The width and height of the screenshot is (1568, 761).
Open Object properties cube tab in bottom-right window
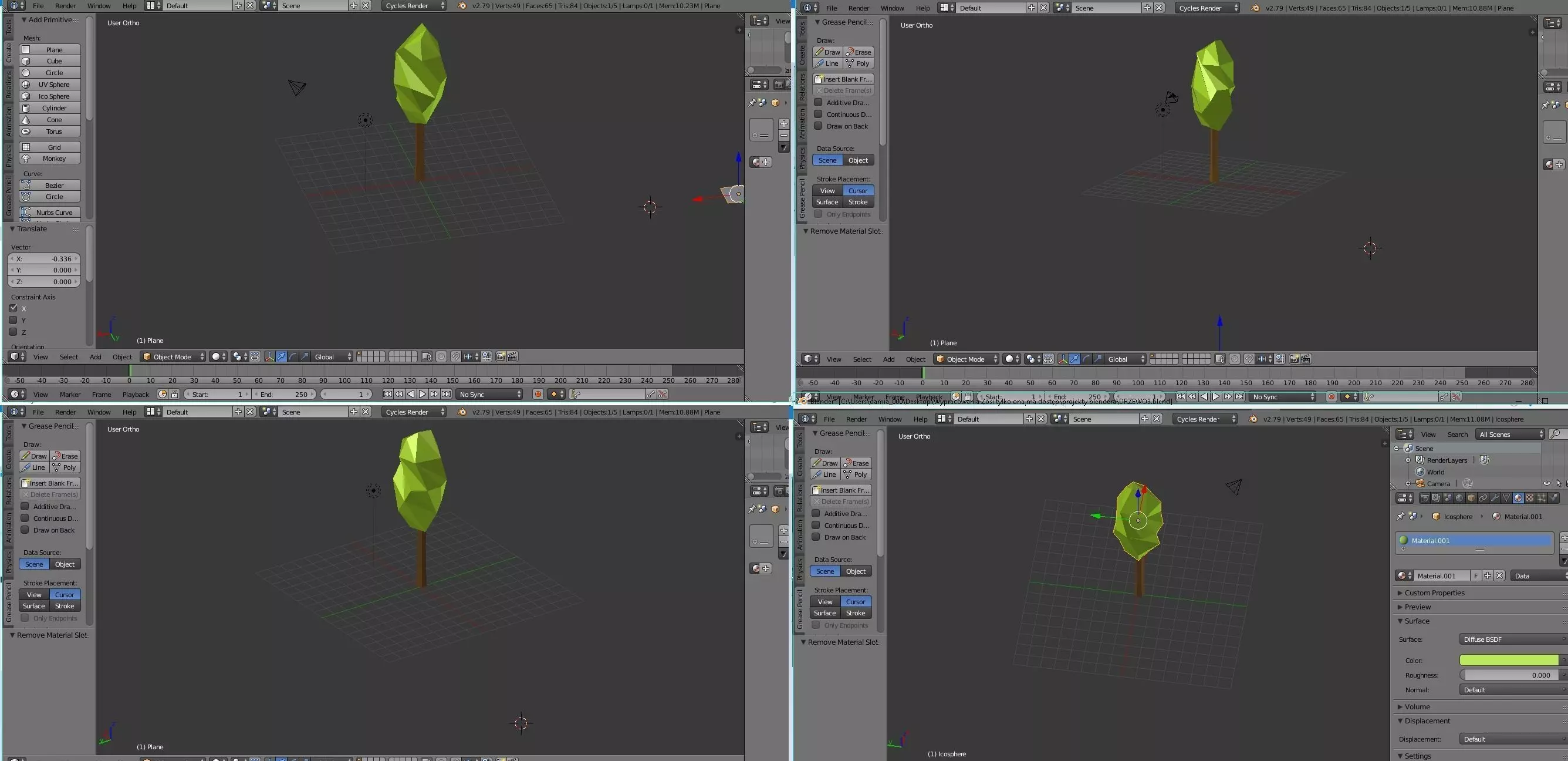1471,498
